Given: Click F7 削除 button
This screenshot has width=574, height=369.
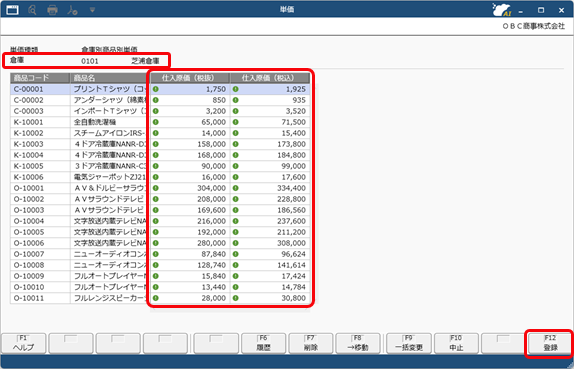Looking at the screenshot, I should coord(310,343).
